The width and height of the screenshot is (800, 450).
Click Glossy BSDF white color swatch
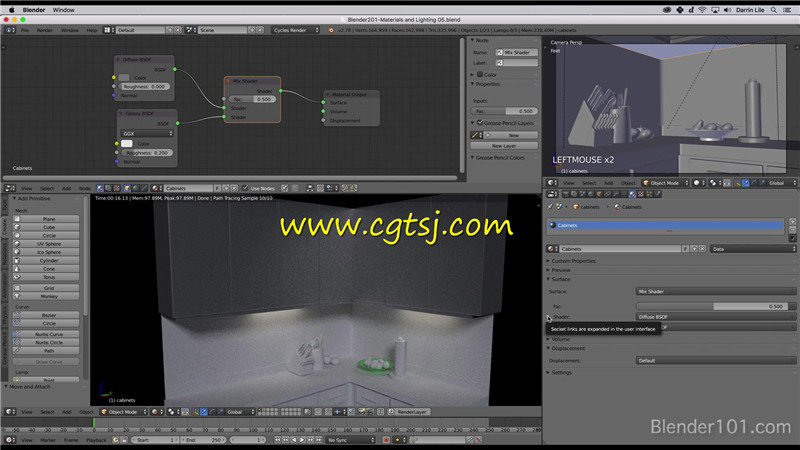pyautogui.click(x=127, y=143)
